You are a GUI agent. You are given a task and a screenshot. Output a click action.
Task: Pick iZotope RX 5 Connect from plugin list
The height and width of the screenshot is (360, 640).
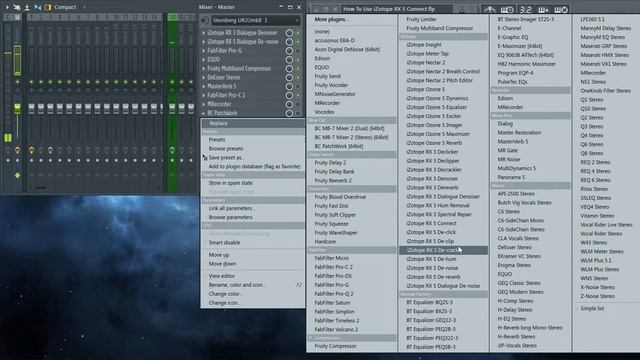pos(431,223)
